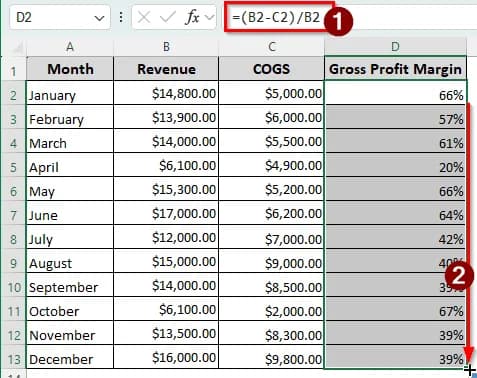Click the Gross Profit Margin header cell

click(x=395, y=69)
